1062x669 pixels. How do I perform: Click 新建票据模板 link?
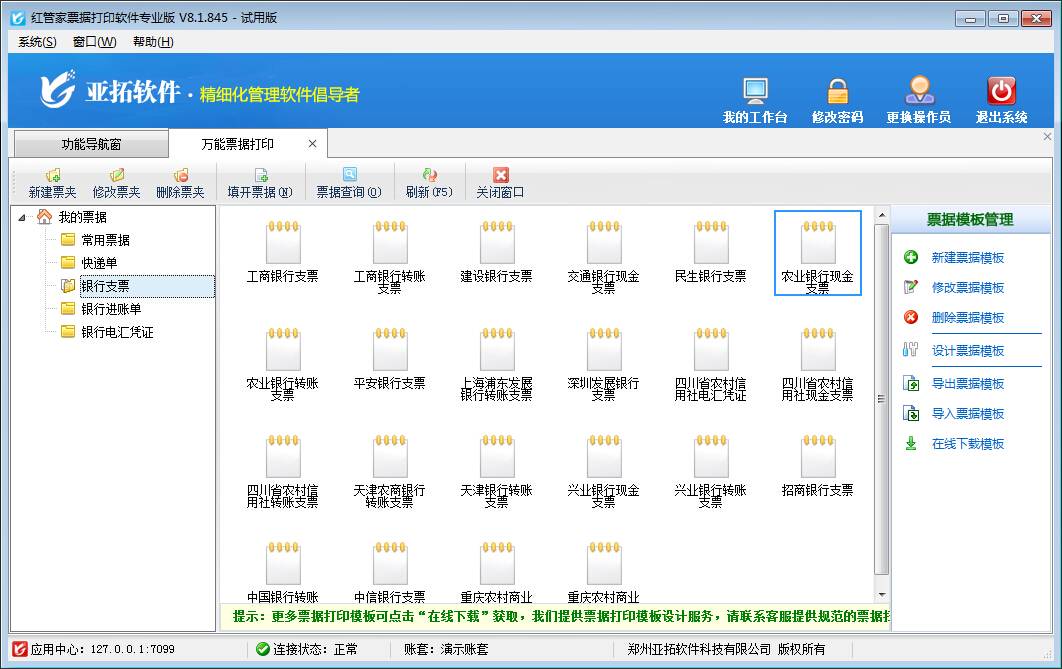point(968,258)
